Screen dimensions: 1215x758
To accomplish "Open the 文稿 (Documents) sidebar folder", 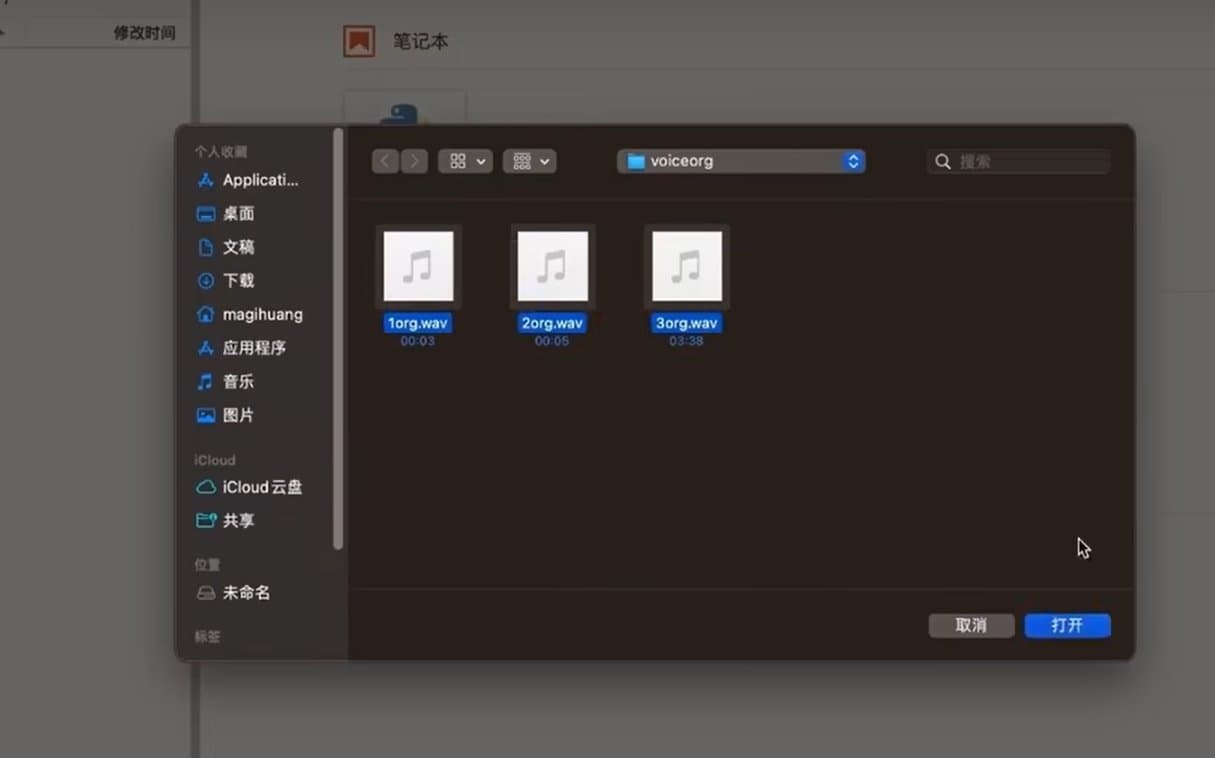I will tap(238, 247).
